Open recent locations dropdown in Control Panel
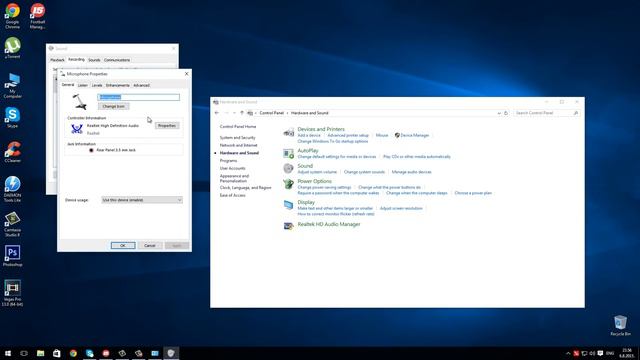The image size is (640, 360). (234, 113)
